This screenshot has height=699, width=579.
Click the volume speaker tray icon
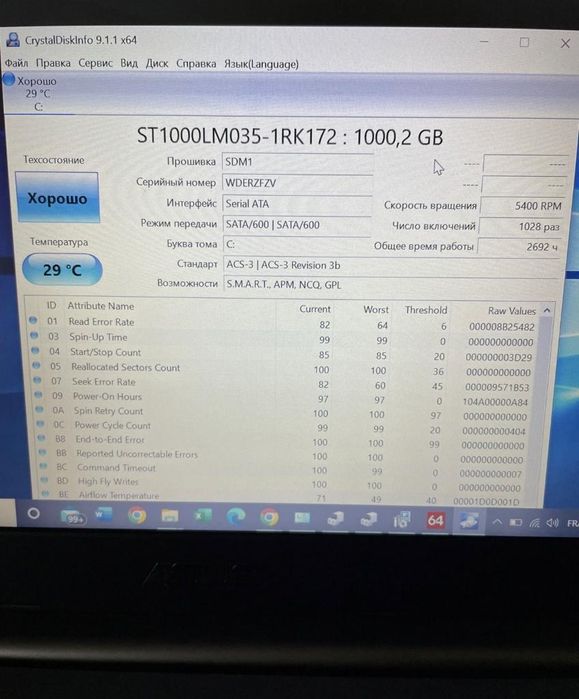tap(552, 522)
